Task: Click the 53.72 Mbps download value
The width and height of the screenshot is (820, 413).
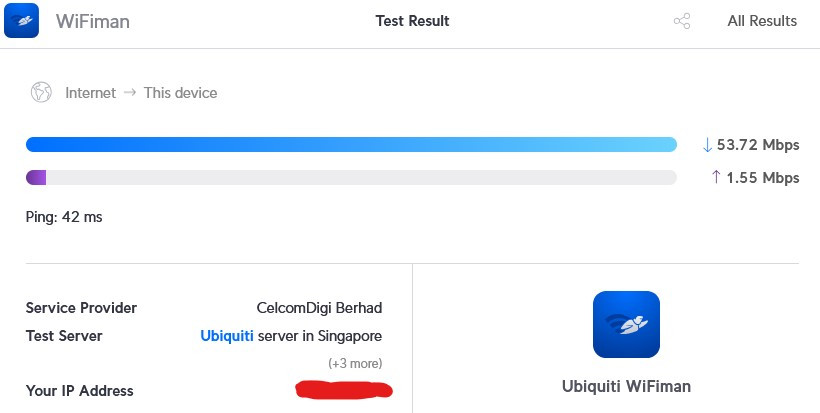Action: click(758, 145)
